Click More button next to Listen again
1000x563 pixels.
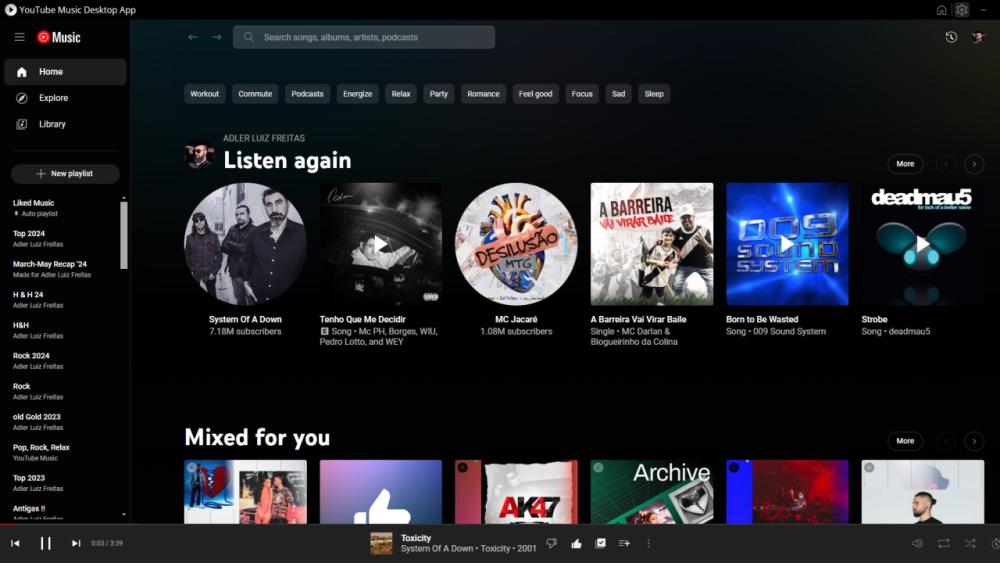point(905,164)
